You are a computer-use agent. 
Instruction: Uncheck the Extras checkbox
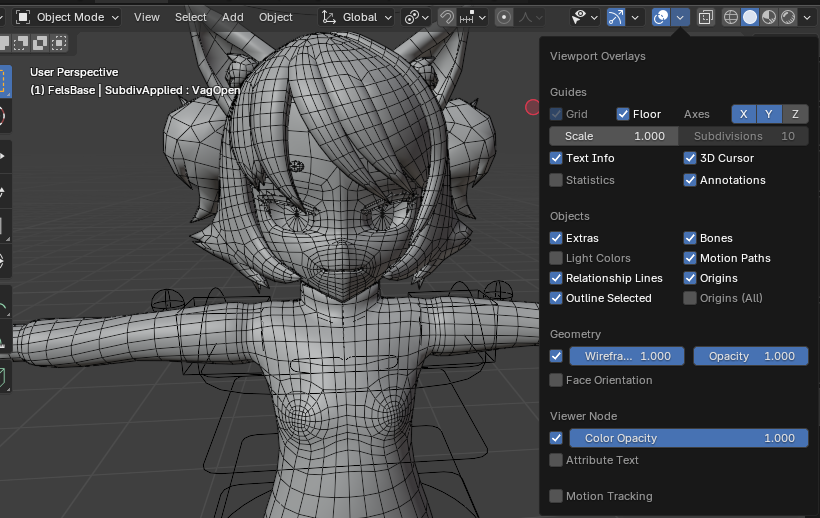(556, 238)
